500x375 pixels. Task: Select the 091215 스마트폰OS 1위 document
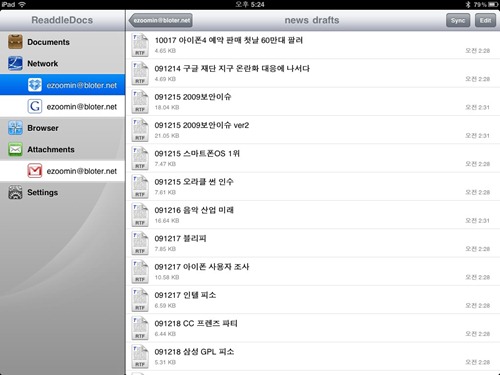313,158
